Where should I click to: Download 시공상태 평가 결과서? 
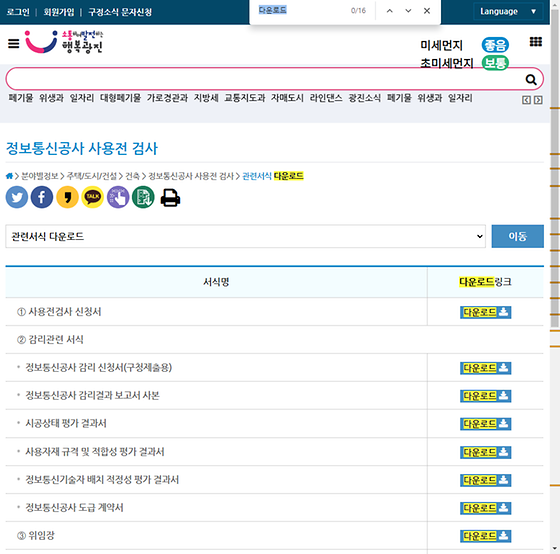tap(485, 424)
